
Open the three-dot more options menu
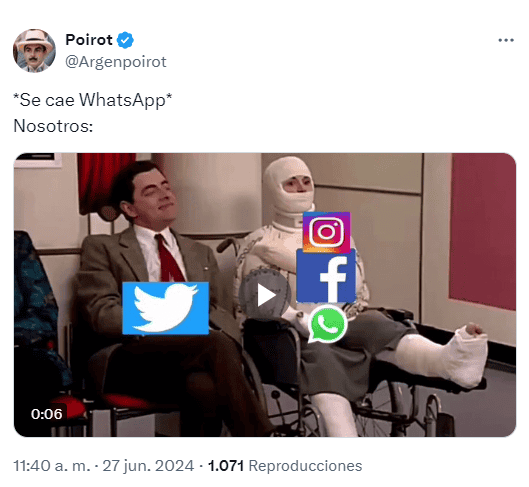(506, 40)
